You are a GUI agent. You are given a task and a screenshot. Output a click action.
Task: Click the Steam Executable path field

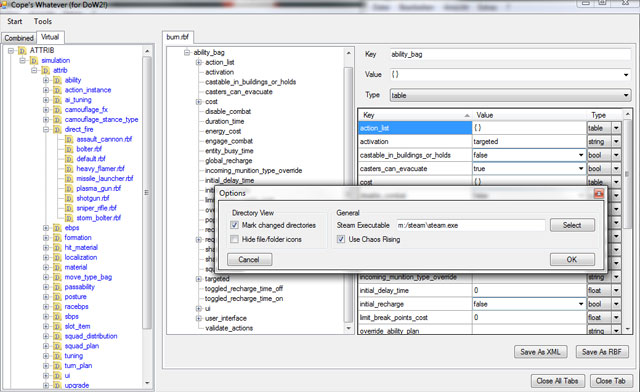(470, 225)
